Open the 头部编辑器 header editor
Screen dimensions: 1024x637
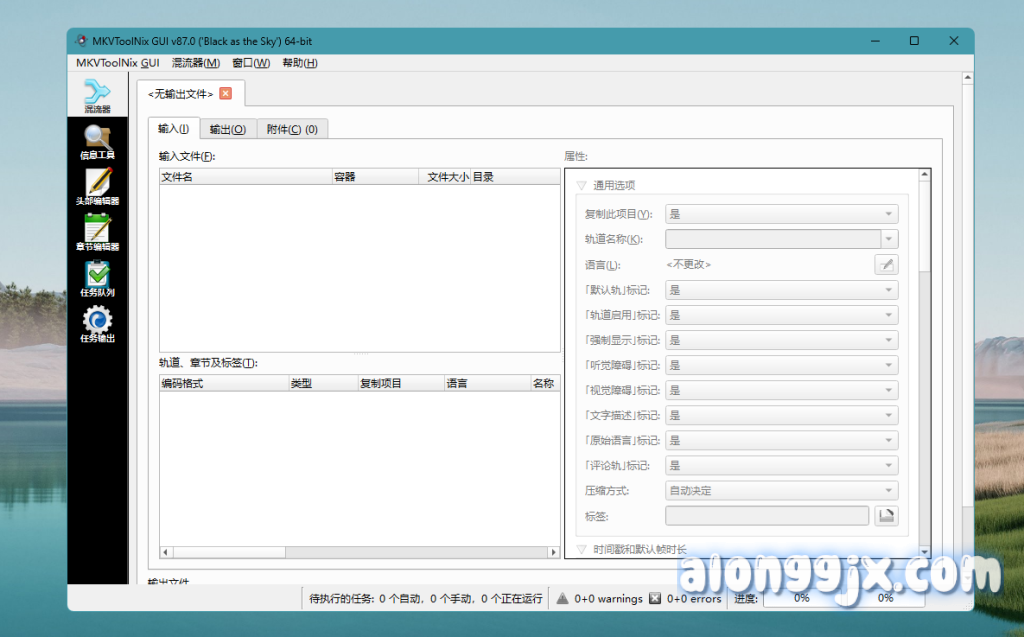[97, 187]
